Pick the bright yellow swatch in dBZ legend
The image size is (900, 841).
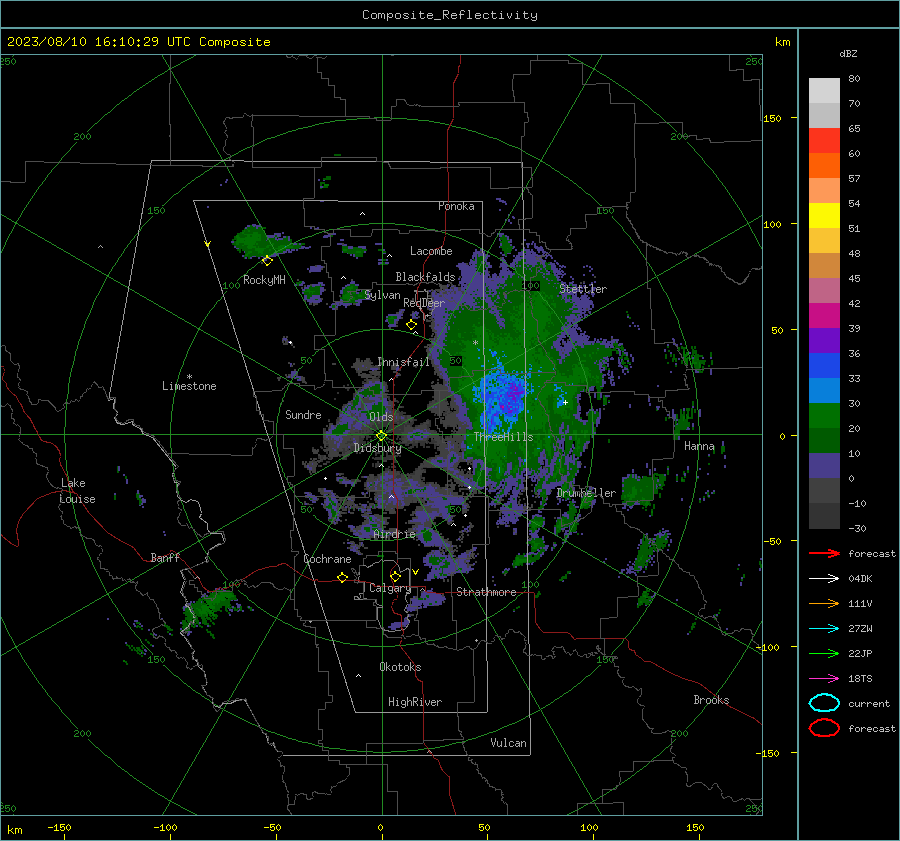click(x=824, y=215)
